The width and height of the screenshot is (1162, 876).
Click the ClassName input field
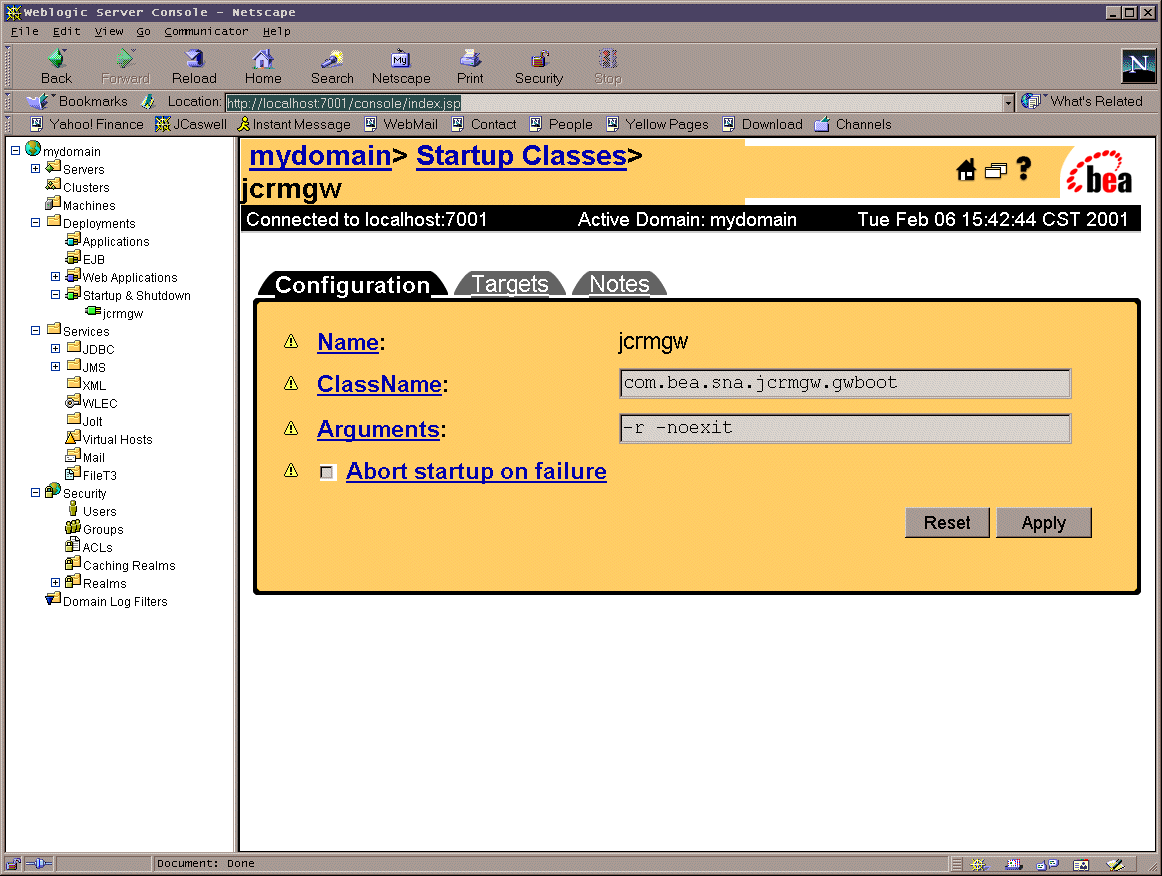click(845, 383)
